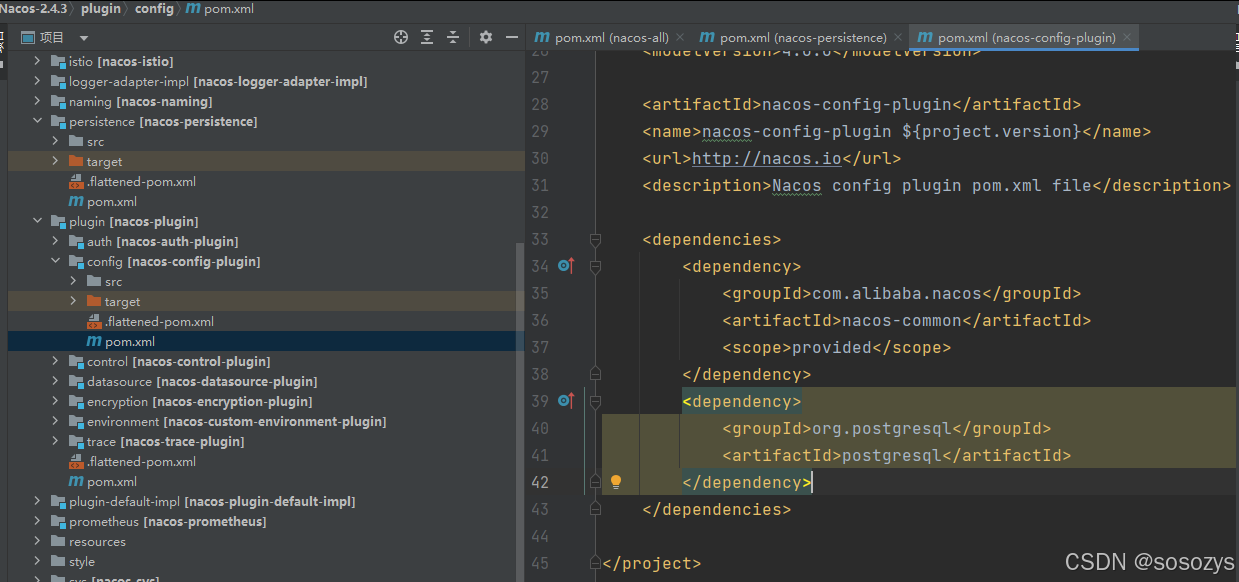Click the locate current file target icon
This screenshot has height=582, width=1239.
401,37
